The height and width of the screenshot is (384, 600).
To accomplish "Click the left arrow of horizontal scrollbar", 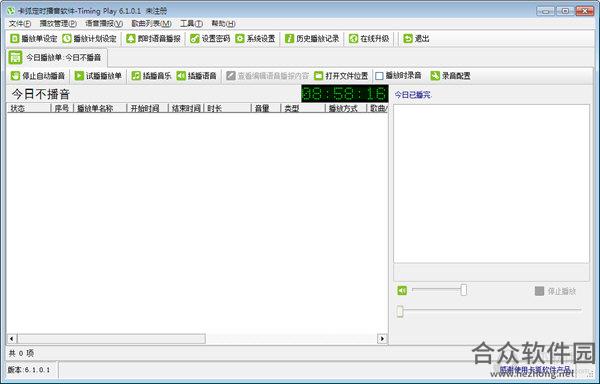I will 11,338.
